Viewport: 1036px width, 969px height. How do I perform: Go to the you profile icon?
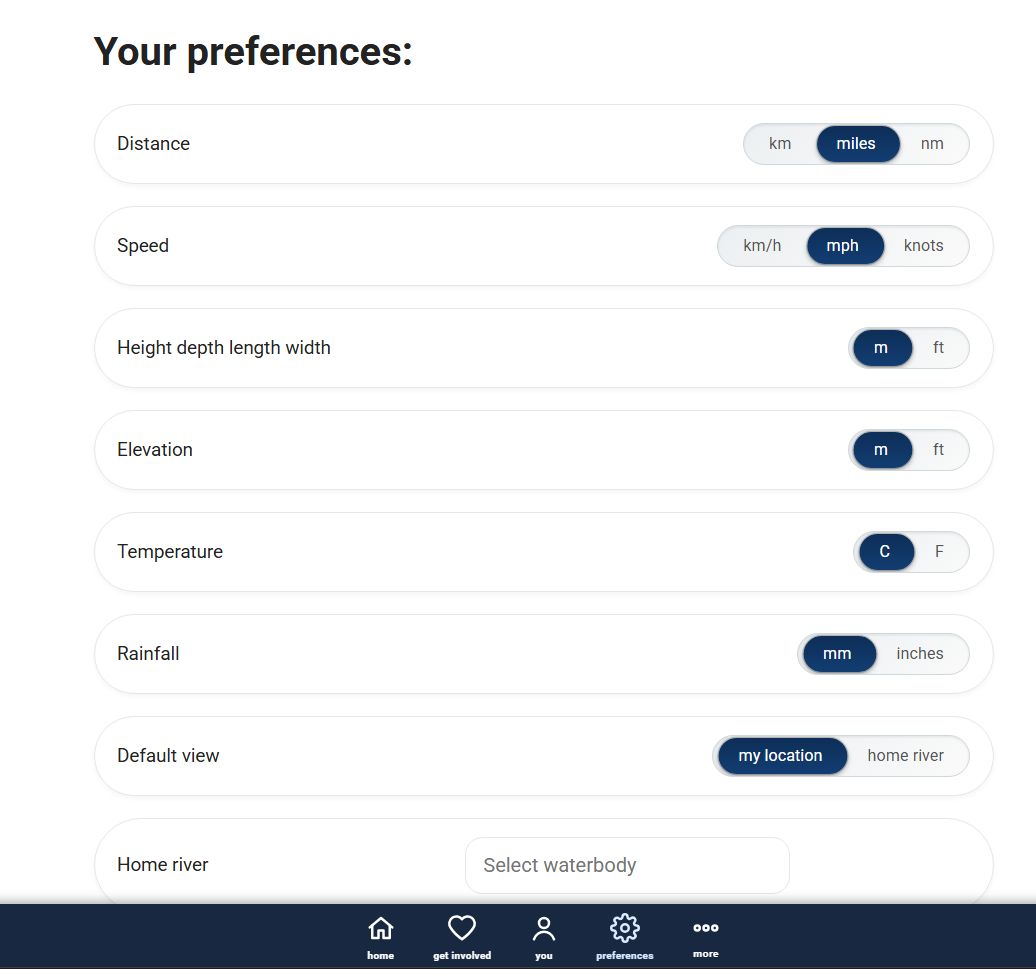[x=543, y=929]
